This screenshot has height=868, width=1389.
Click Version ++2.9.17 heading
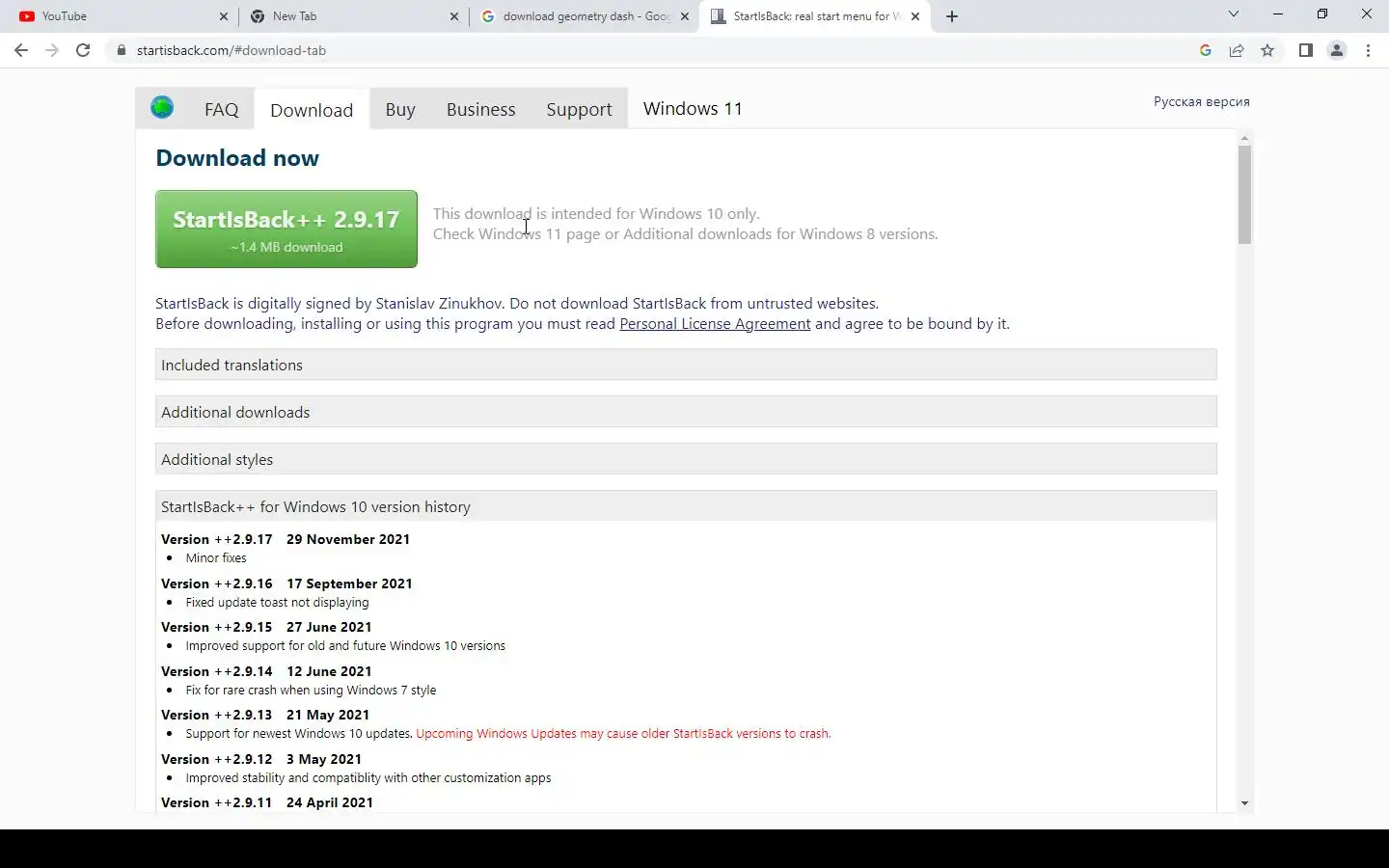coord(217,539)
